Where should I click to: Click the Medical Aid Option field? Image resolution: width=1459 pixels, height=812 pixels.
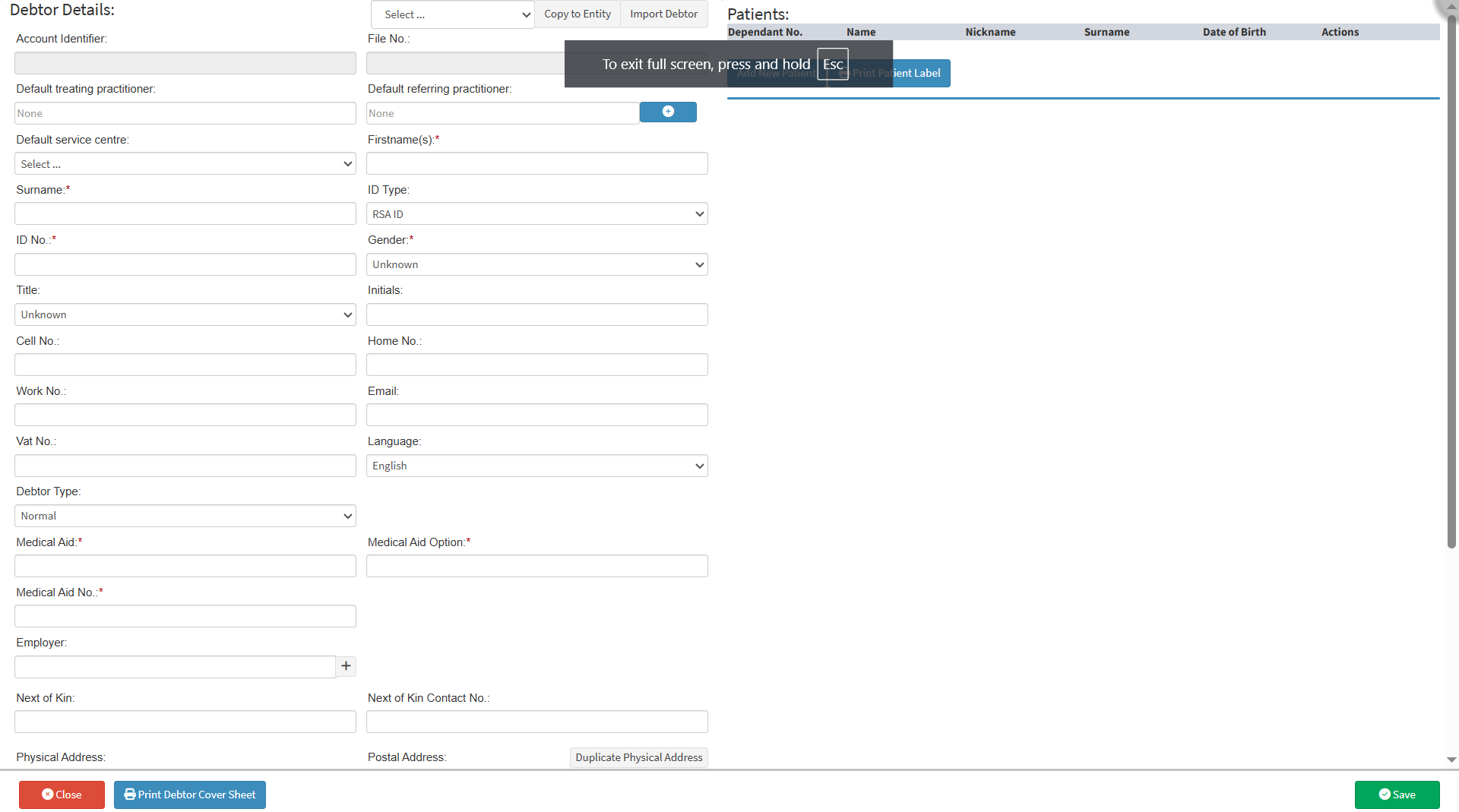click(x=537, y=566)
